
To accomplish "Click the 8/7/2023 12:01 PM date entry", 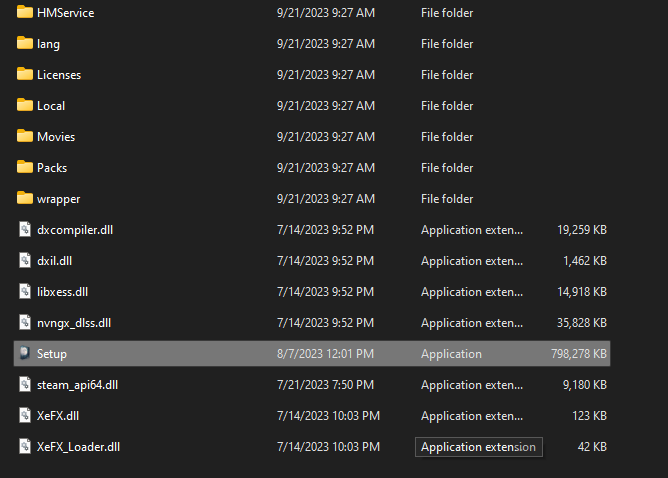I will pyautogui.click(x=325, y=354).
